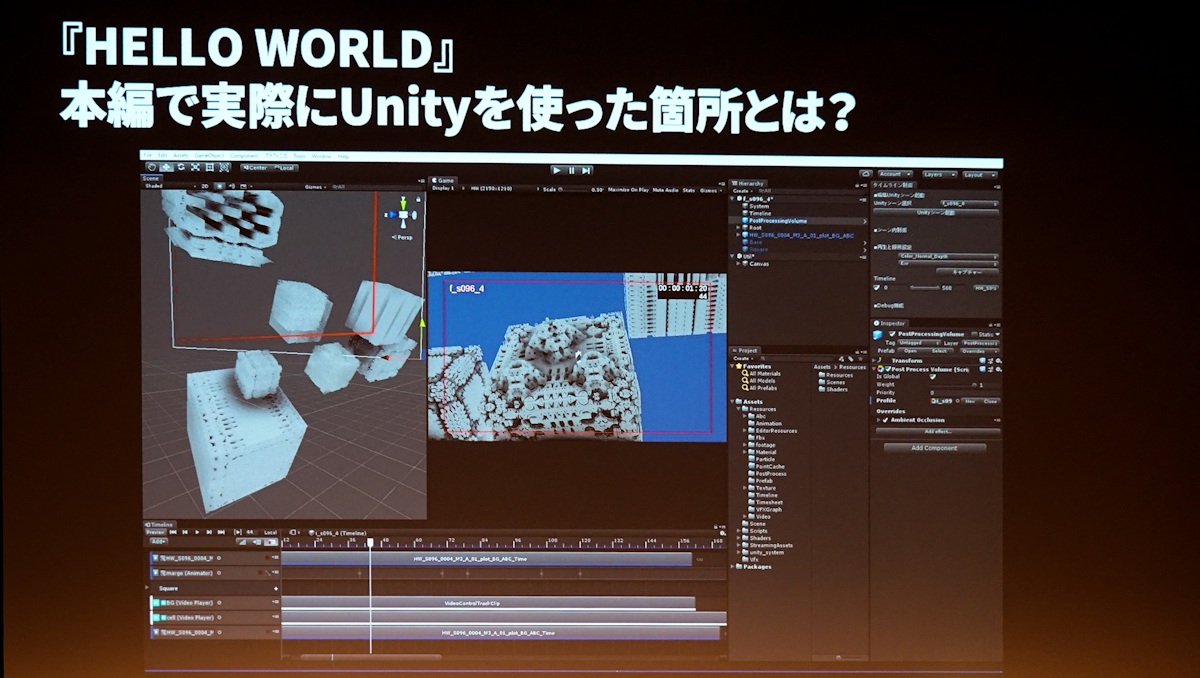Open the Display 1 dropdown
This screenshot has height=678, width=1200.
[447, 189]
